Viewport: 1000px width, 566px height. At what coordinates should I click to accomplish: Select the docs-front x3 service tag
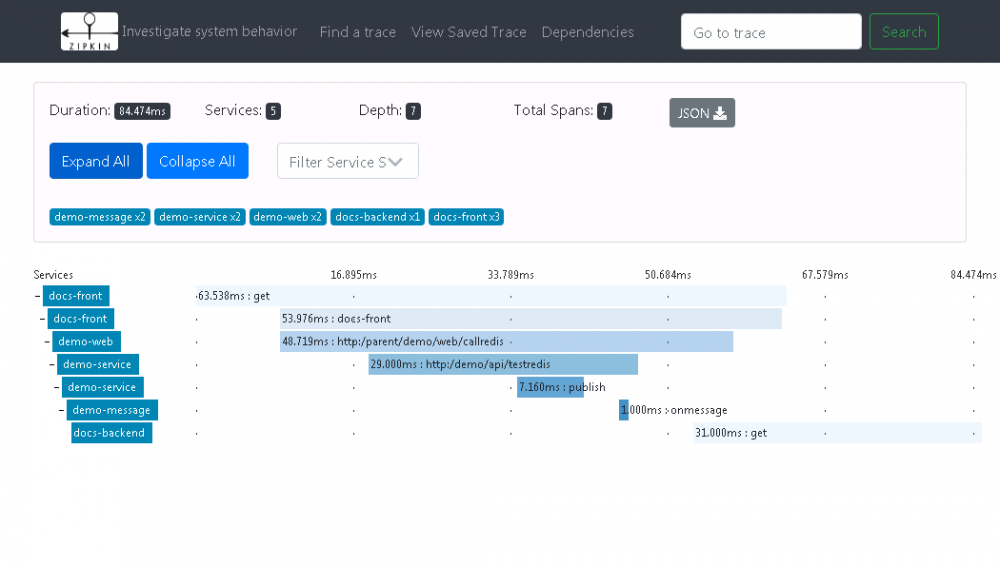coord(467,217)
